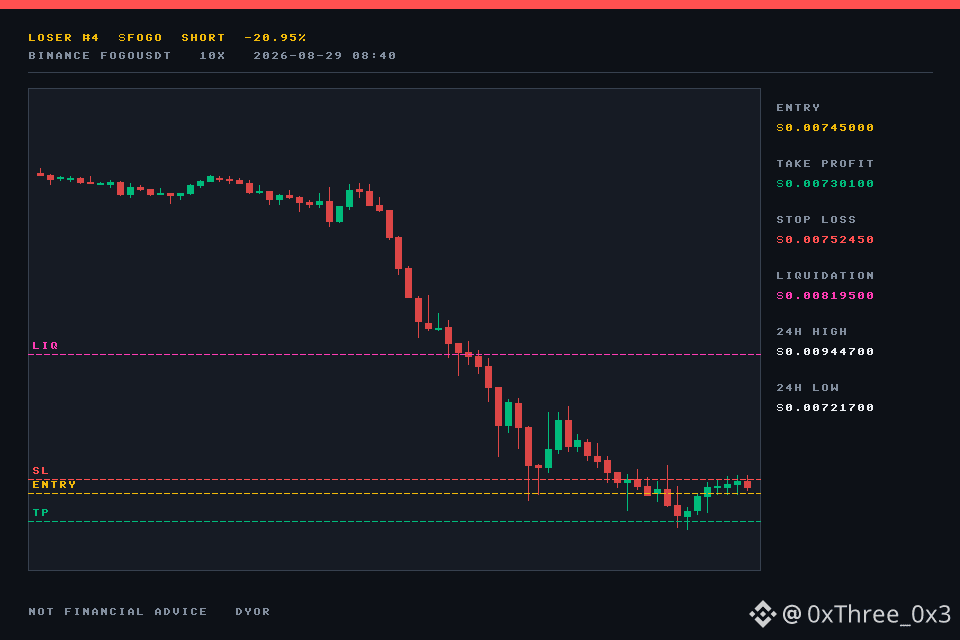Click the '10X' leverage text
960x640 pixels.
coord(212,56)
